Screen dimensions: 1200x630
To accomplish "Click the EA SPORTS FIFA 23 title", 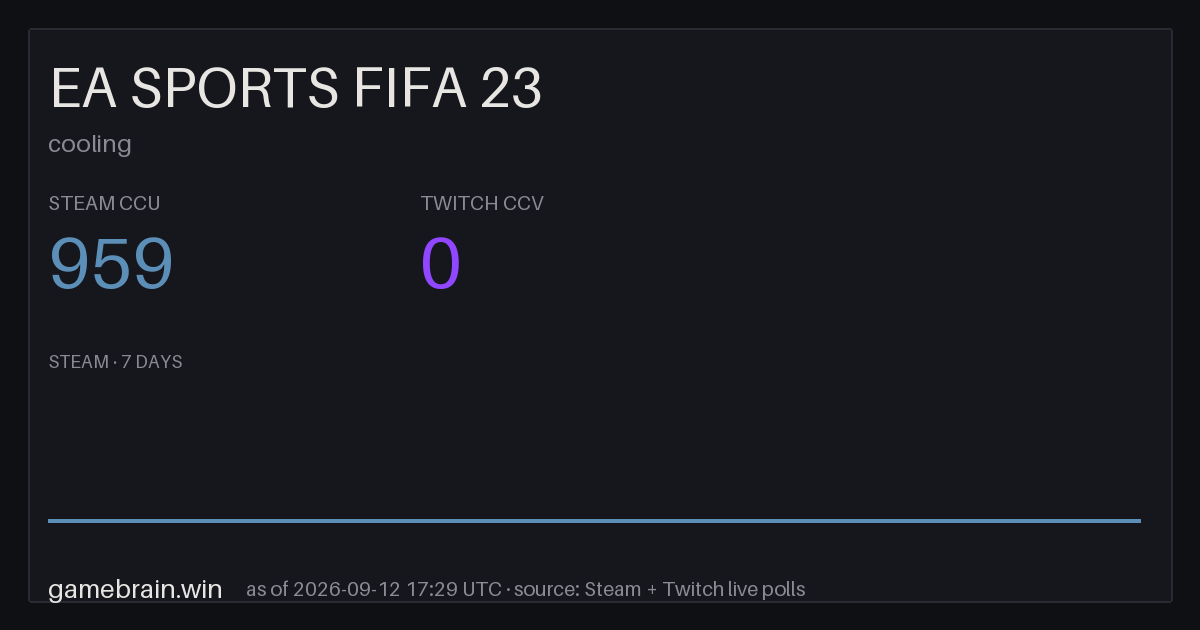I will tap(296, 89).
